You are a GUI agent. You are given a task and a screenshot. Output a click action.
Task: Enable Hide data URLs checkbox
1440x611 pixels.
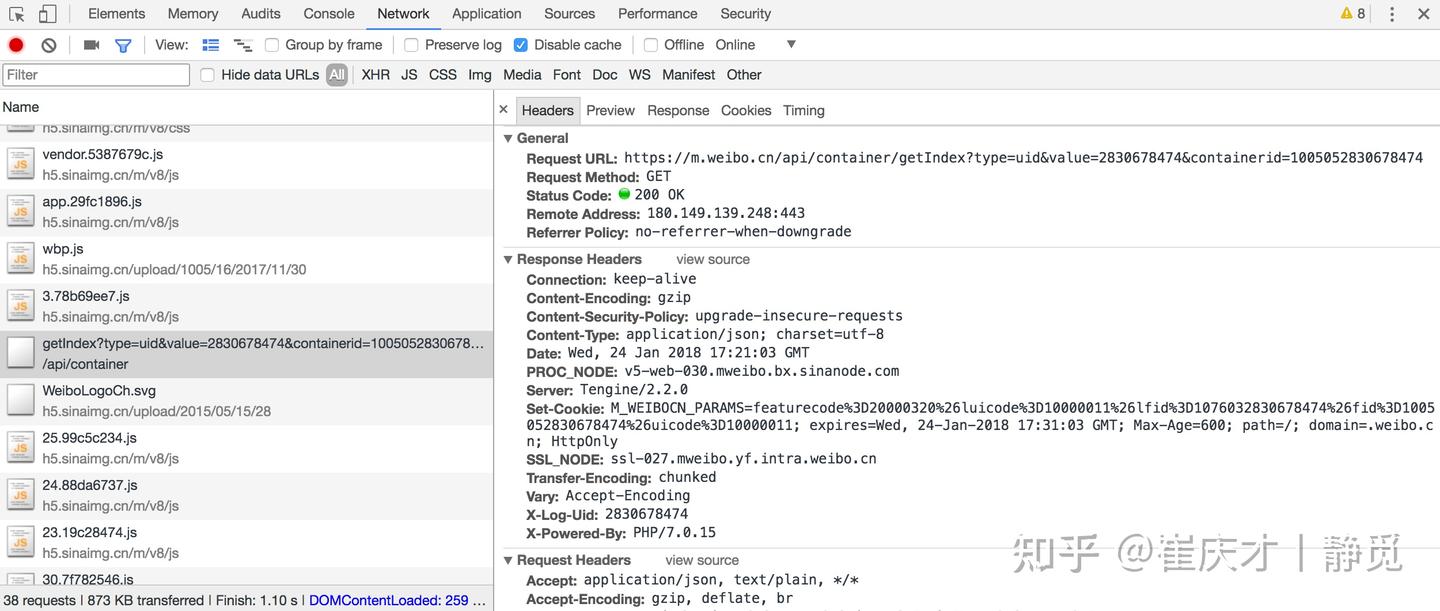click(207, 75)
